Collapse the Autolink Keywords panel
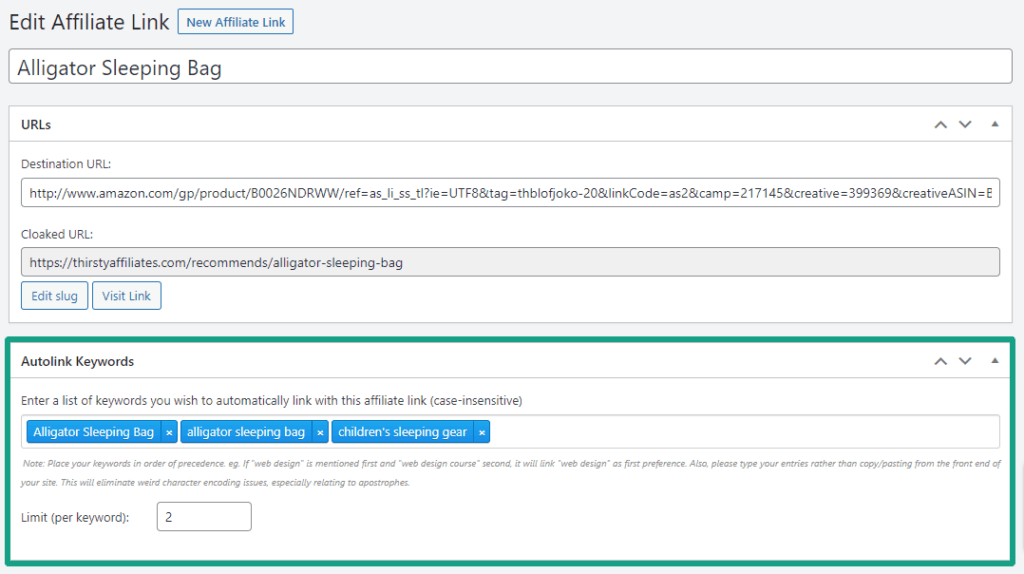 (995, 360)
